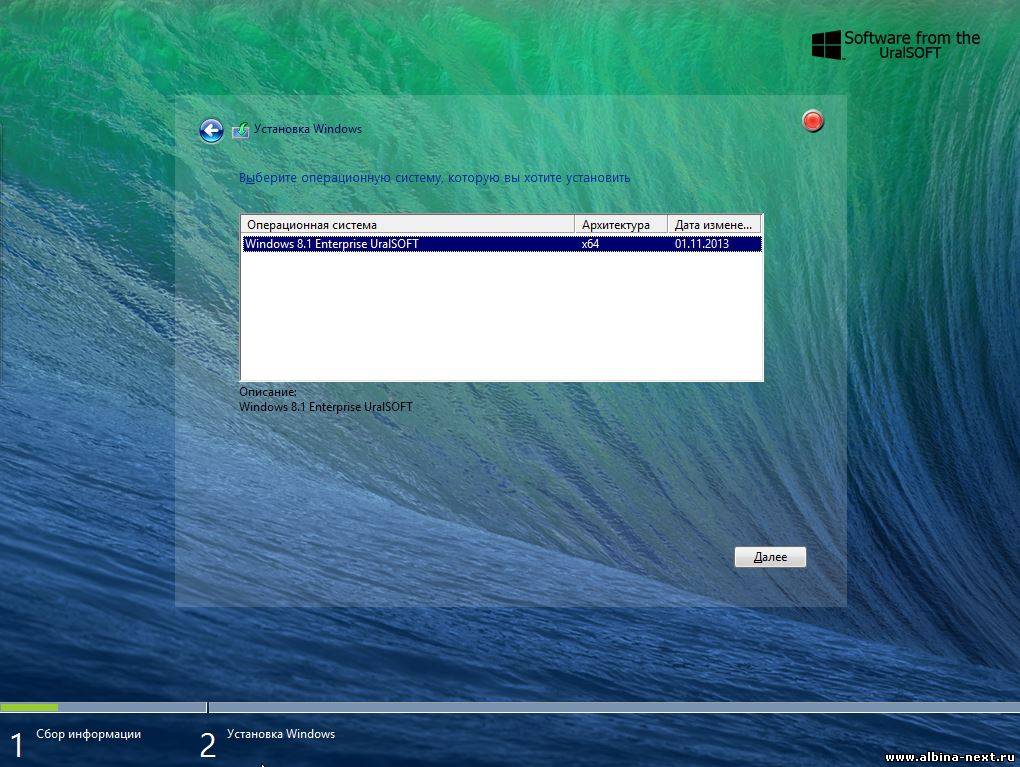Click the Описание description text Windows 8.1 Enterprise
The height and width of the screenshot is (767, 1020).
click(x=325, y=407)
